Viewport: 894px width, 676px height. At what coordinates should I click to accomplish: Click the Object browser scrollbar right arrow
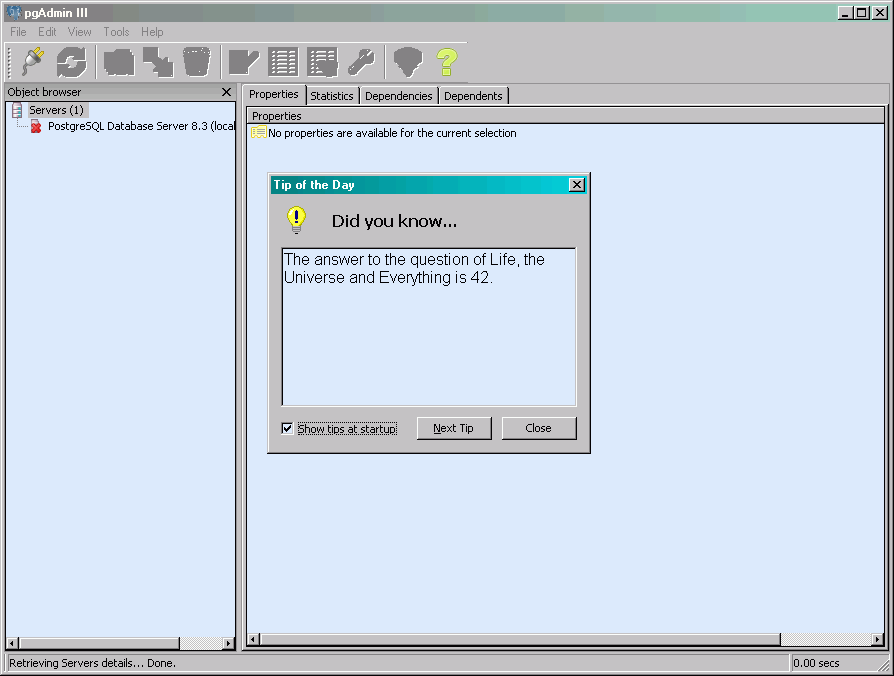tap(229, 643)
